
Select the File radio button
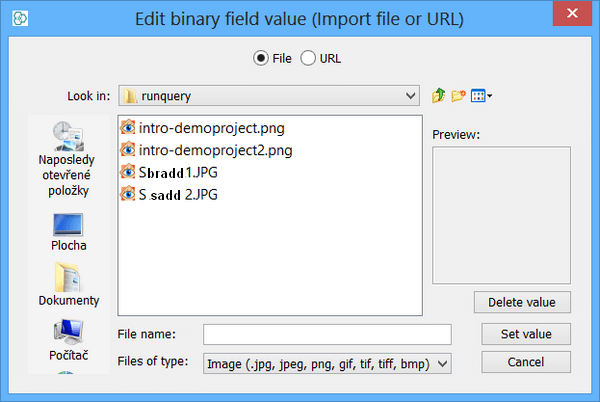pos(262,58)
